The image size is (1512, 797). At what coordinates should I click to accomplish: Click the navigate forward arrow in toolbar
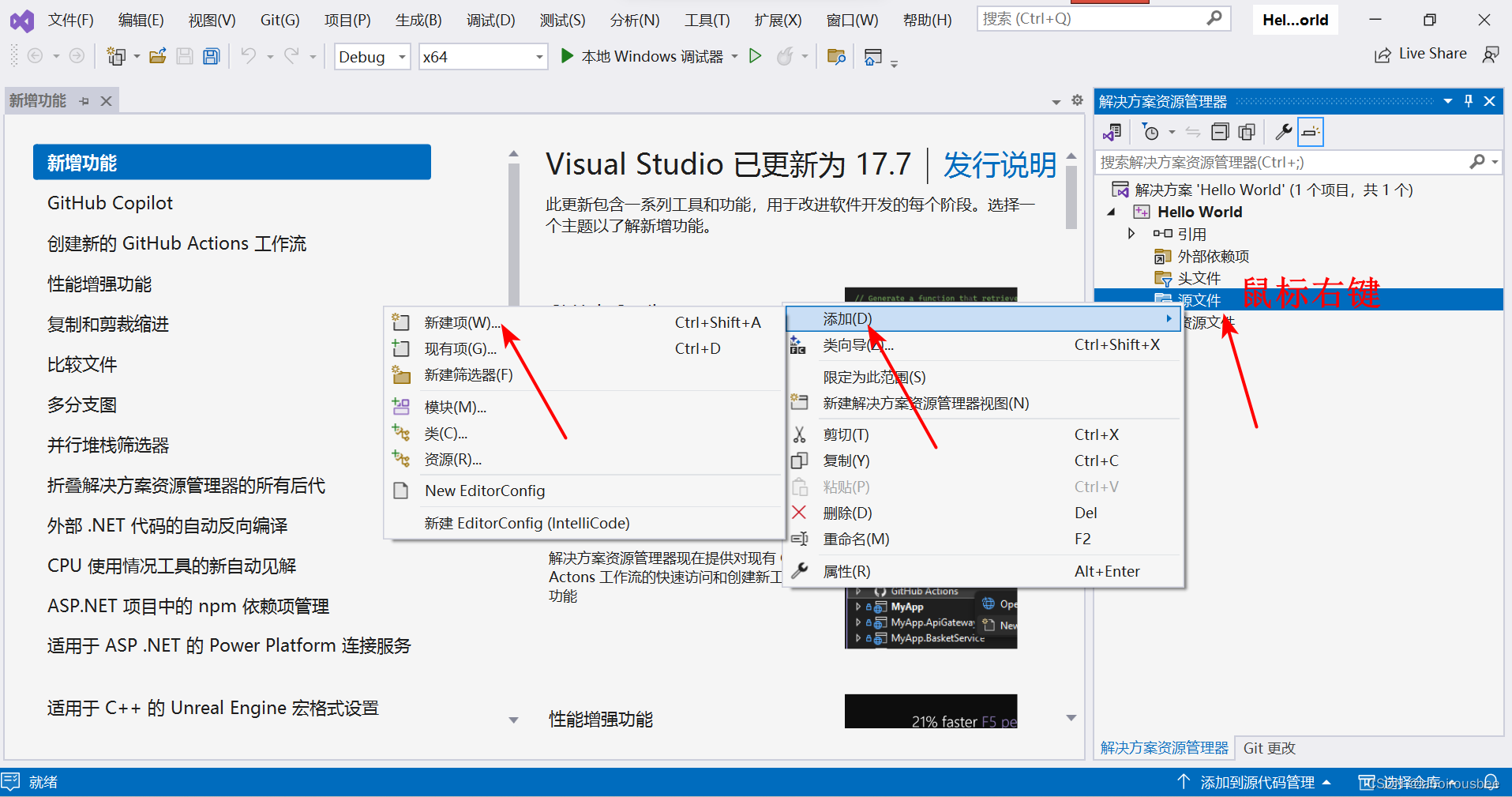tap(77, 56)
